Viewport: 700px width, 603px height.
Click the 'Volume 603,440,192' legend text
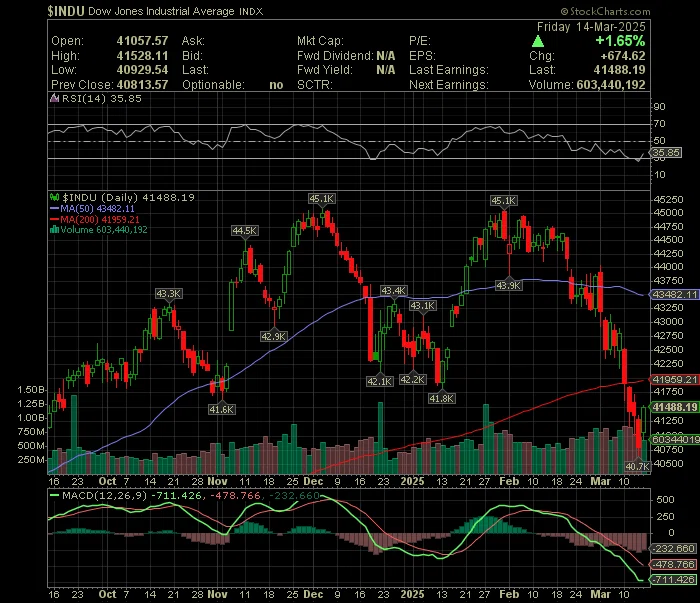pos(104,230)
